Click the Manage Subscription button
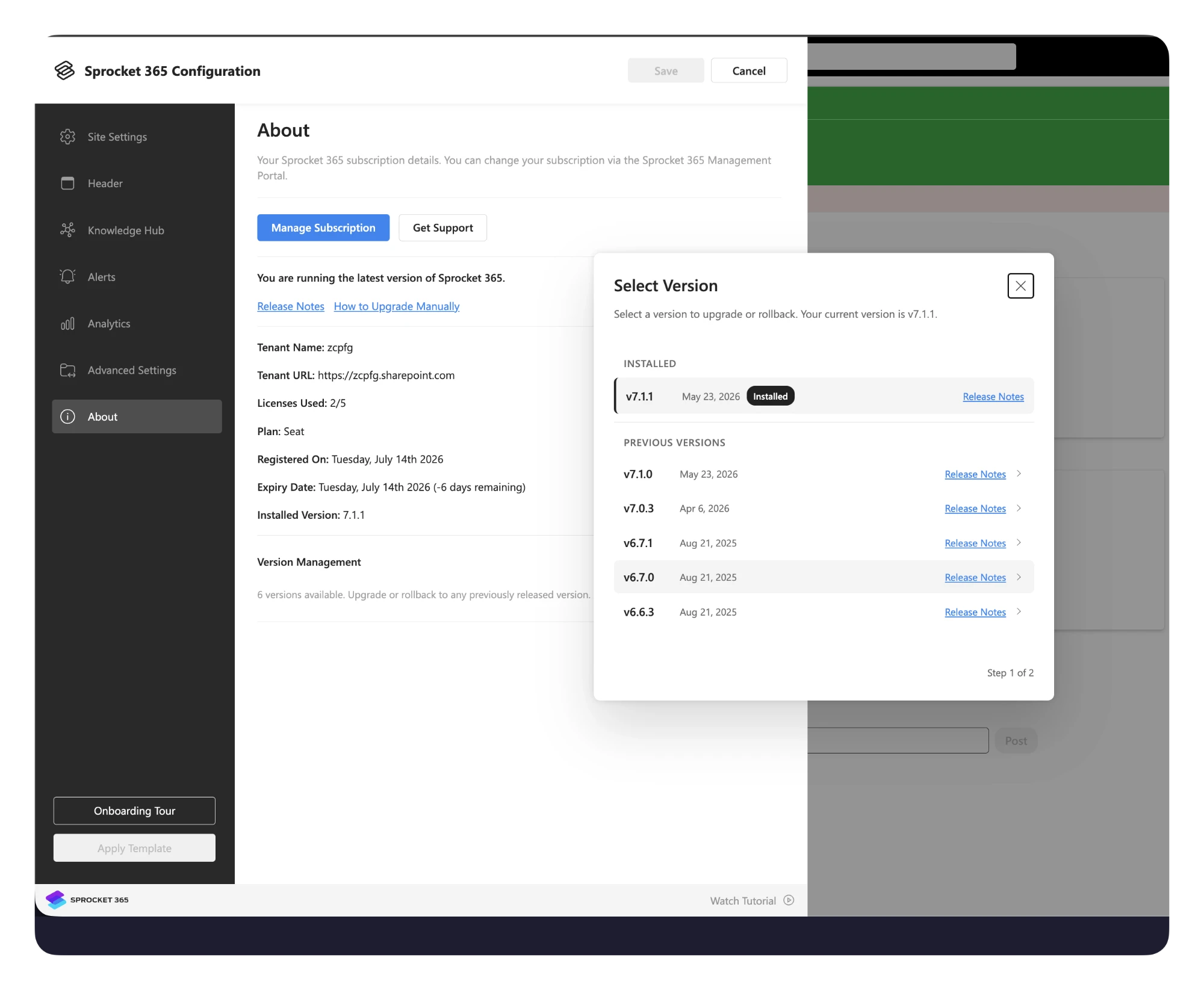This screenshot has height=990, width=1204. 323,227
